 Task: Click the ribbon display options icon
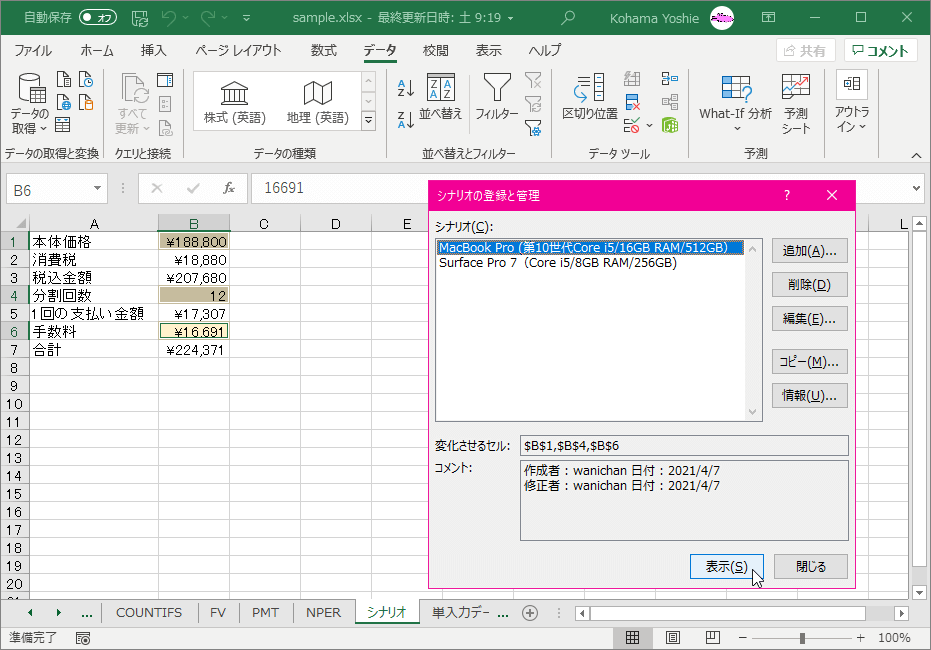[768, 18]
